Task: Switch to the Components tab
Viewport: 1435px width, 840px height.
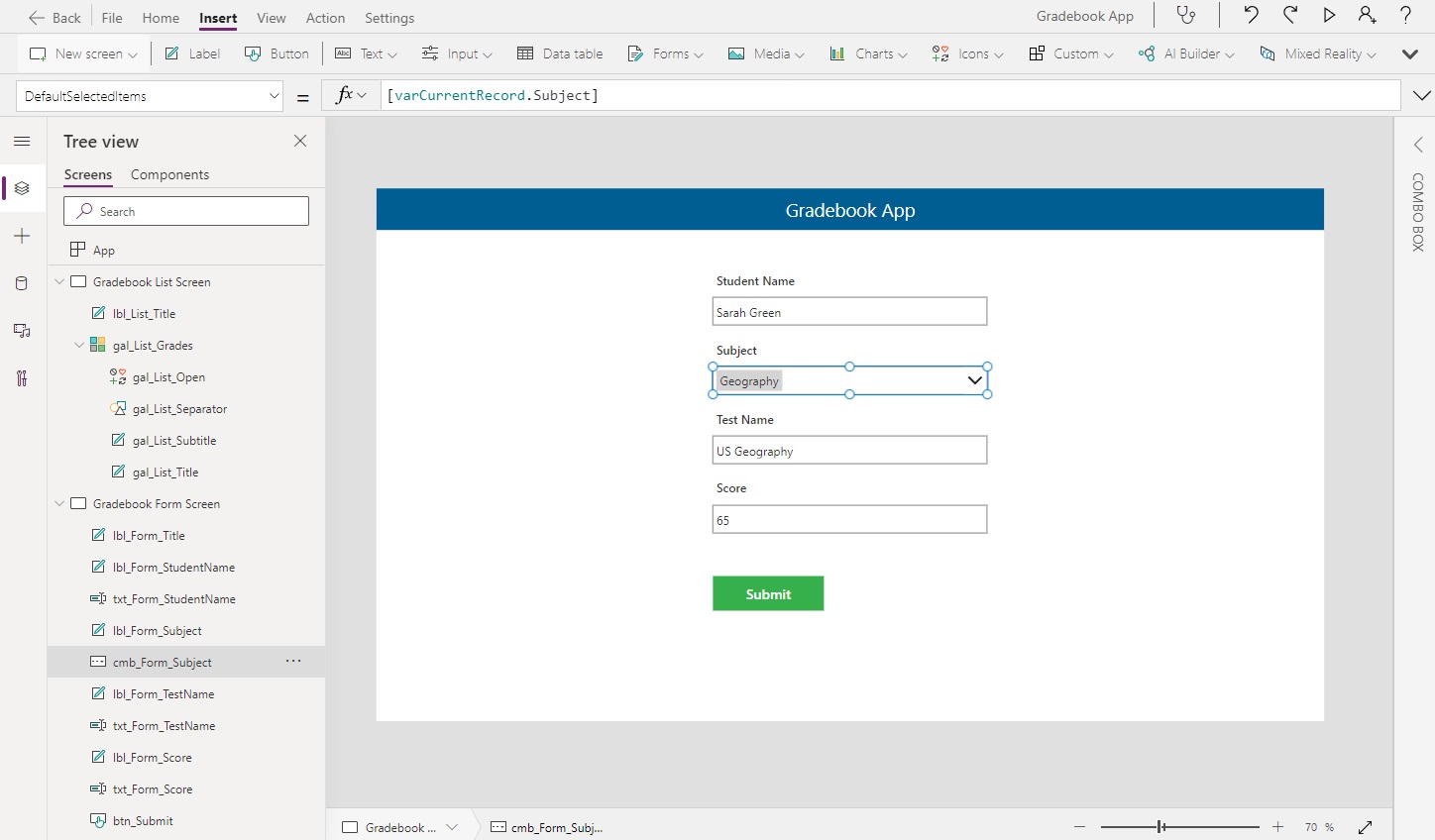Action: click(x=168, y=174)
